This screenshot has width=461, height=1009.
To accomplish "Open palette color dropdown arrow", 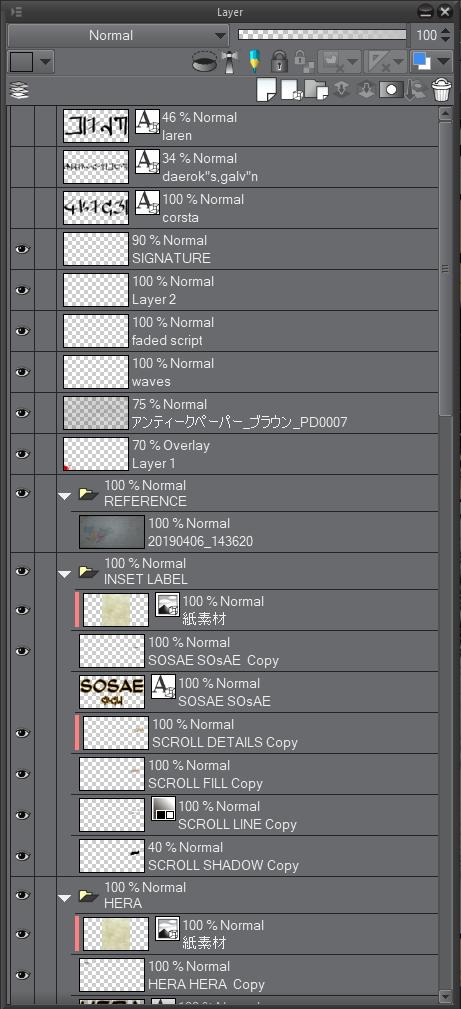I will tap(44, 62).
